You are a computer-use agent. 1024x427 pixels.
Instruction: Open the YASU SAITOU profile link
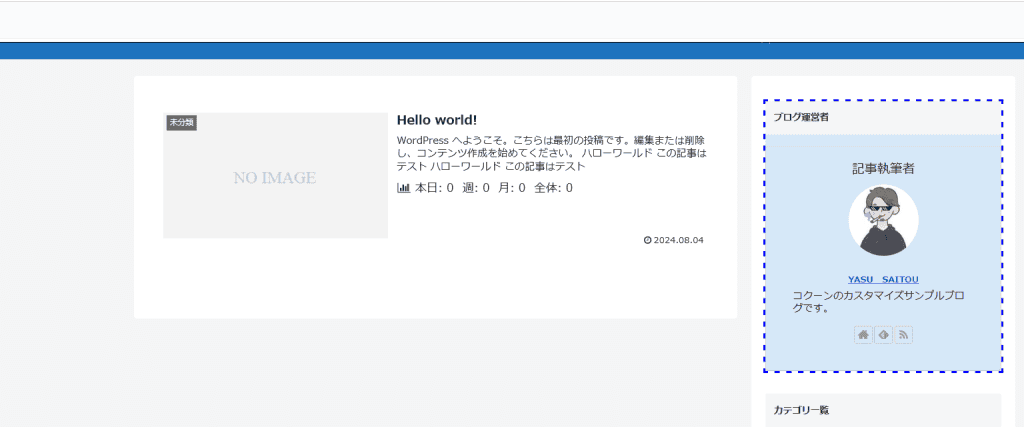coord(883,279)
